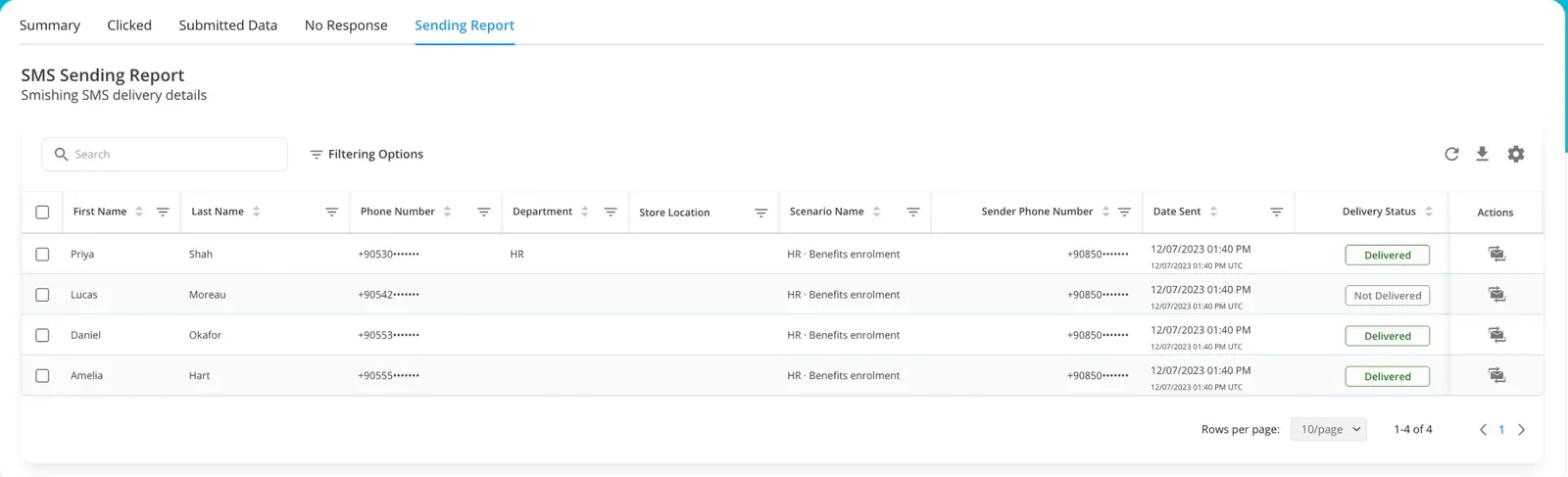1568x477 pixels.
Task: Tick the checkbox for Priya Shah
Action: 42,255
